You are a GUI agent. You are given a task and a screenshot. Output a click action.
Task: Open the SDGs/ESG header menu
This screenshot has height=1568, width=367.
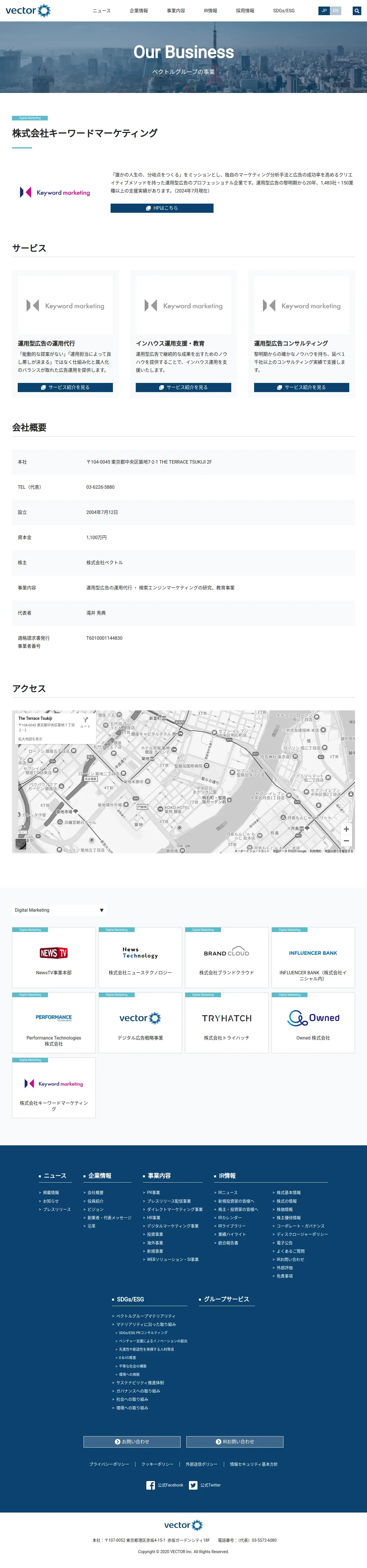point(284,10)
